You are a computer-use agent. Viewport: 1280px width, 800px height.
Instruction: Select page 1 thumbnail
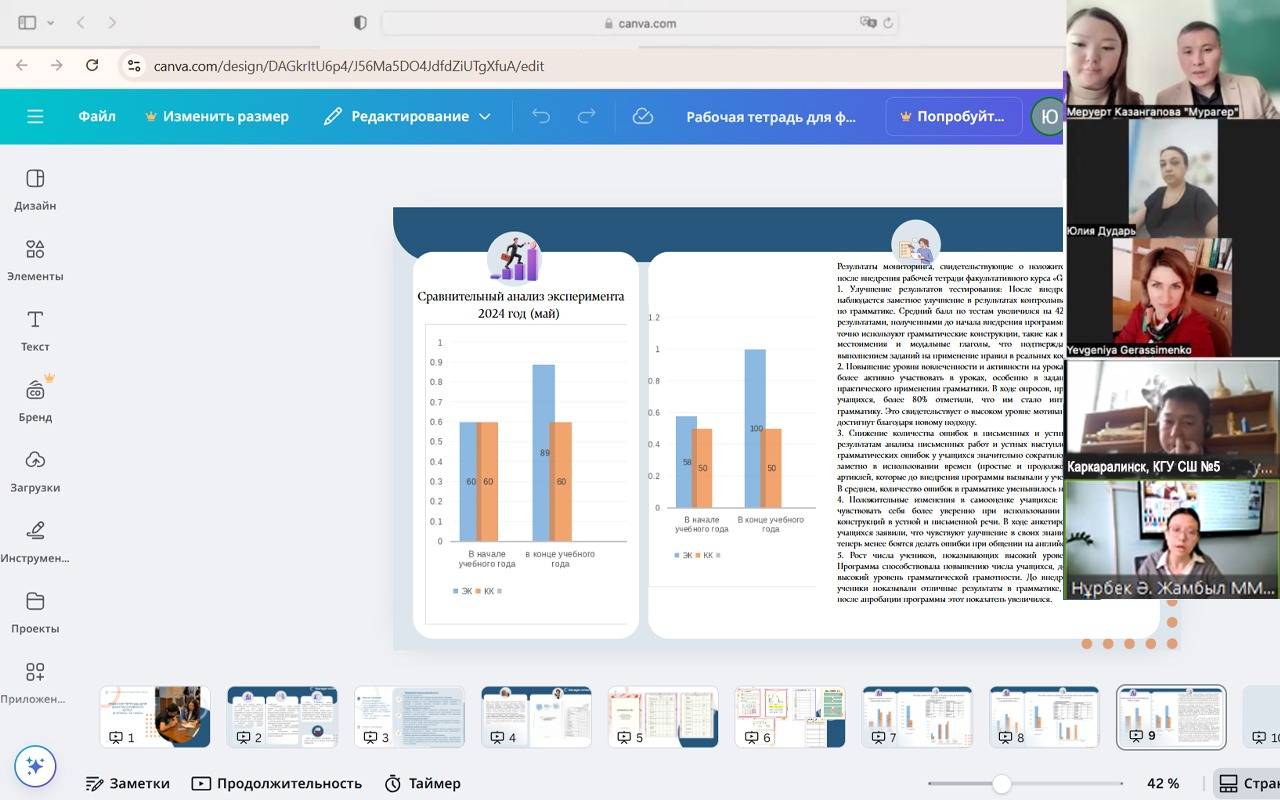point(155,717)
